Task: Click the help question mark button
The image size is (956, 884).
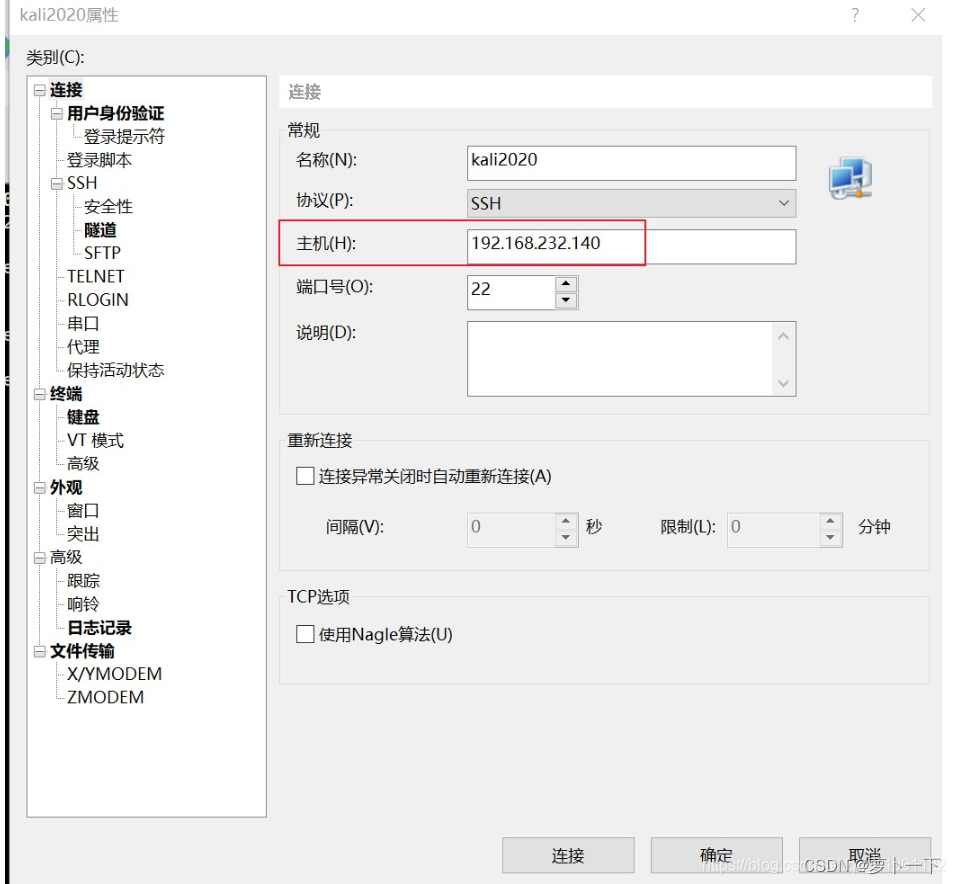Action: 855,15
